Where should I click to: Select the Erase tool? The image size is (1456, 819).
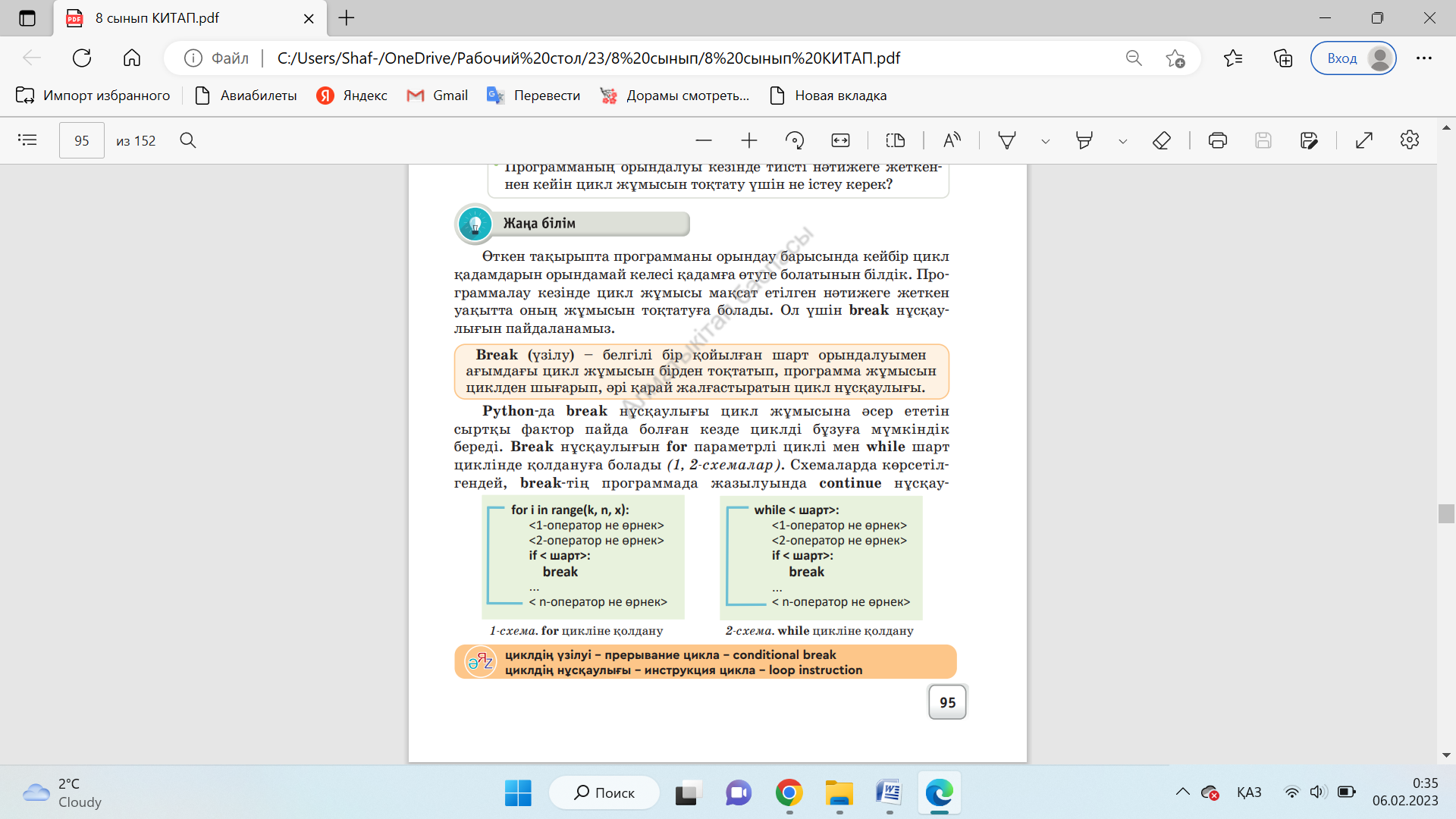[x=1161, y=140]
